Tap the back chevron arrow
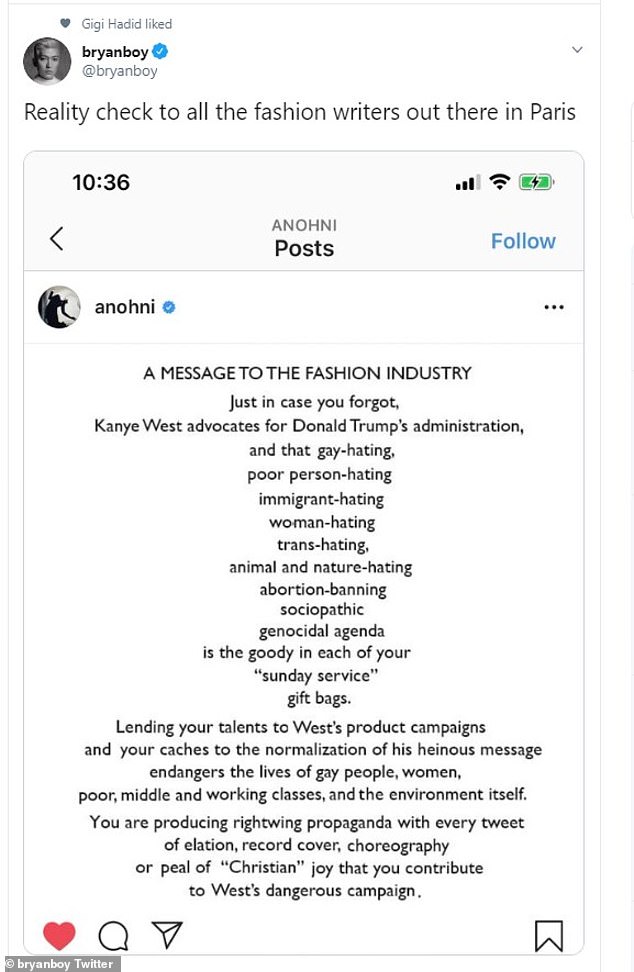This screenshot has height=972, width=634. pyautogui.click(x=57, y=238)
